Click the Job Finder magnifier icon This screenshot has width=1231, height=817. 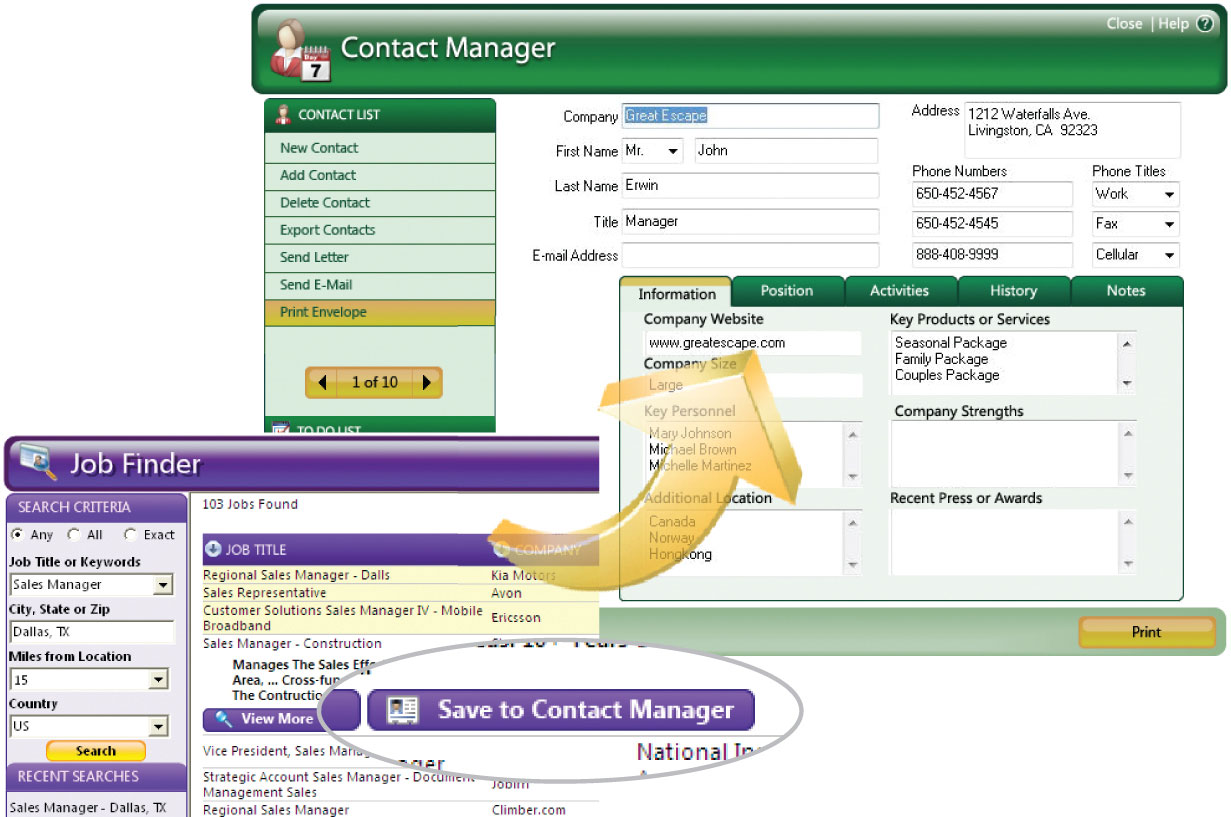pos(38,461)
